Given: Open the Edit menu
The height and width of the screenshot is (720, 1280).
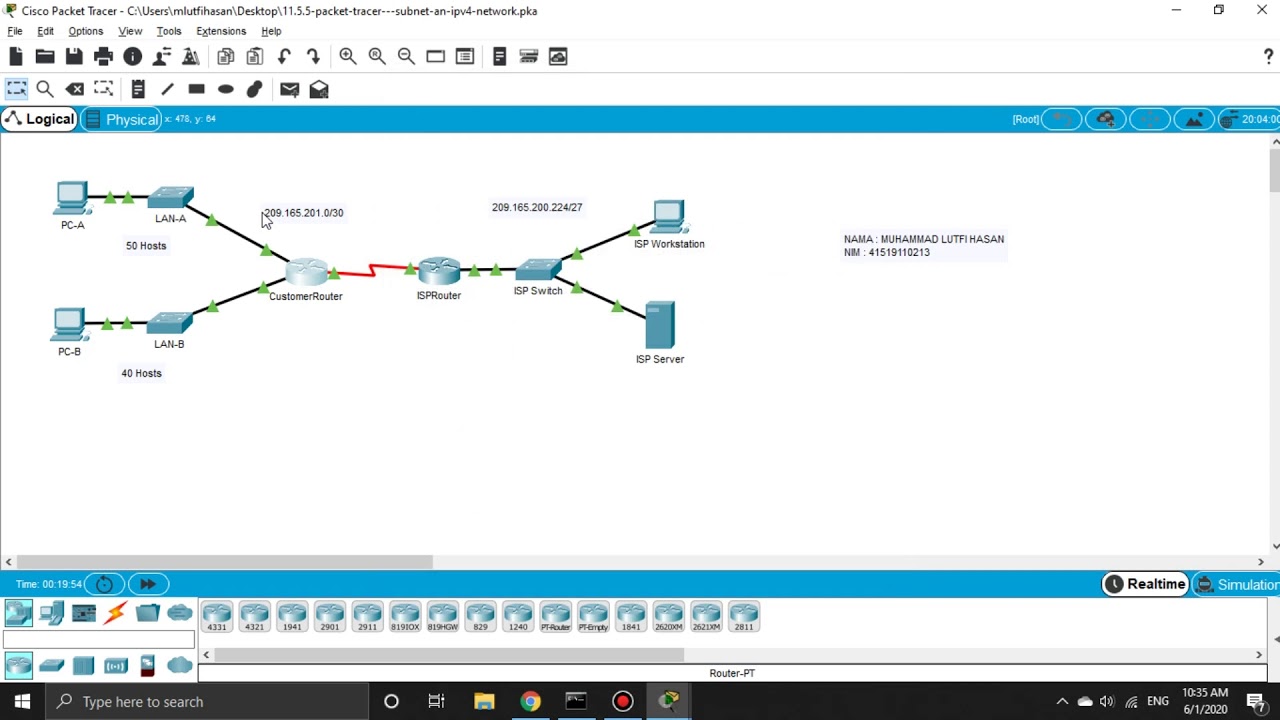Looking at the screenshot, I should point(45,31).
